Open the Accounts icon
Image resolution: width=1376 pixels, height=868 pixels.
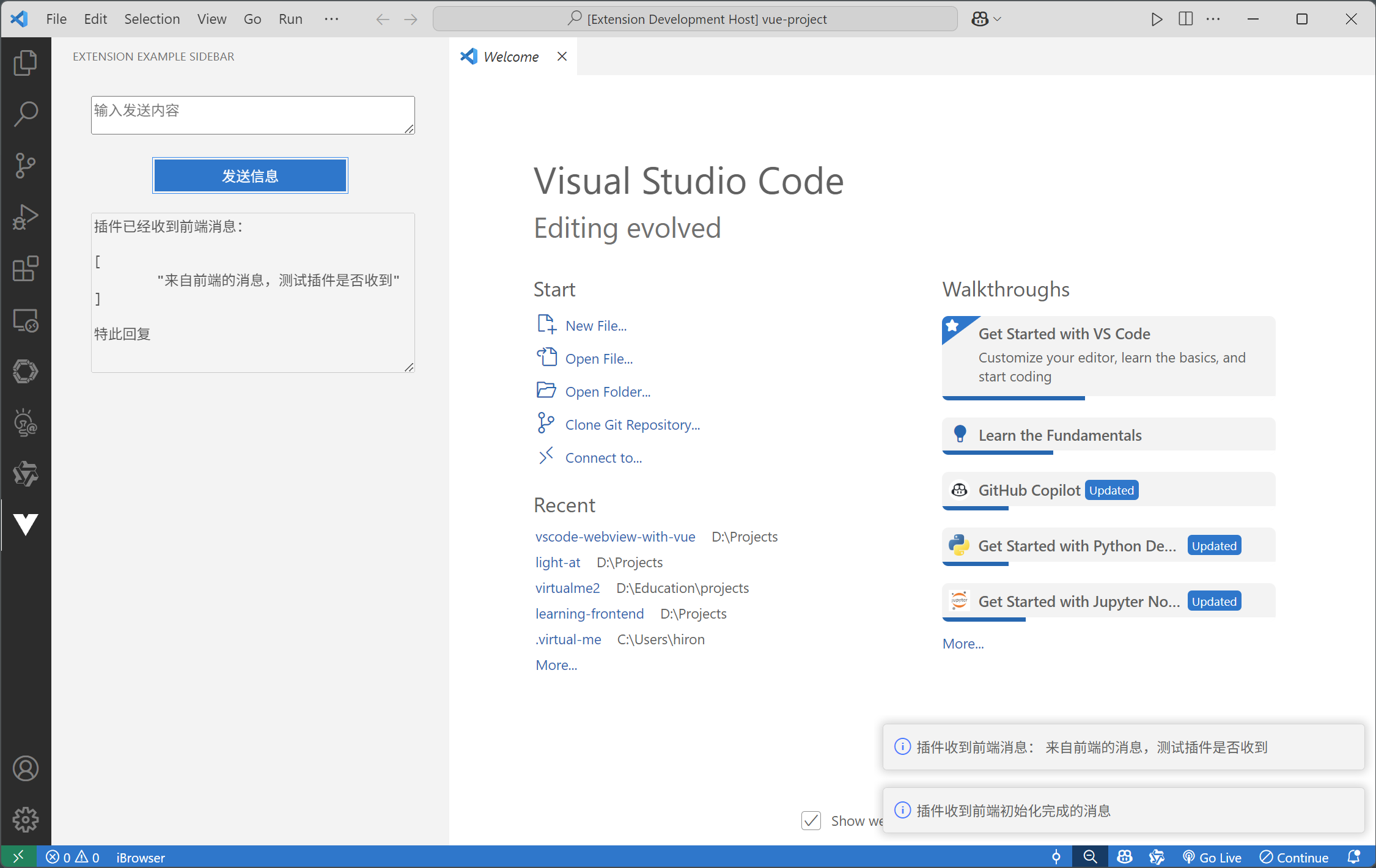pyautogui.click(x=25, y=768)
